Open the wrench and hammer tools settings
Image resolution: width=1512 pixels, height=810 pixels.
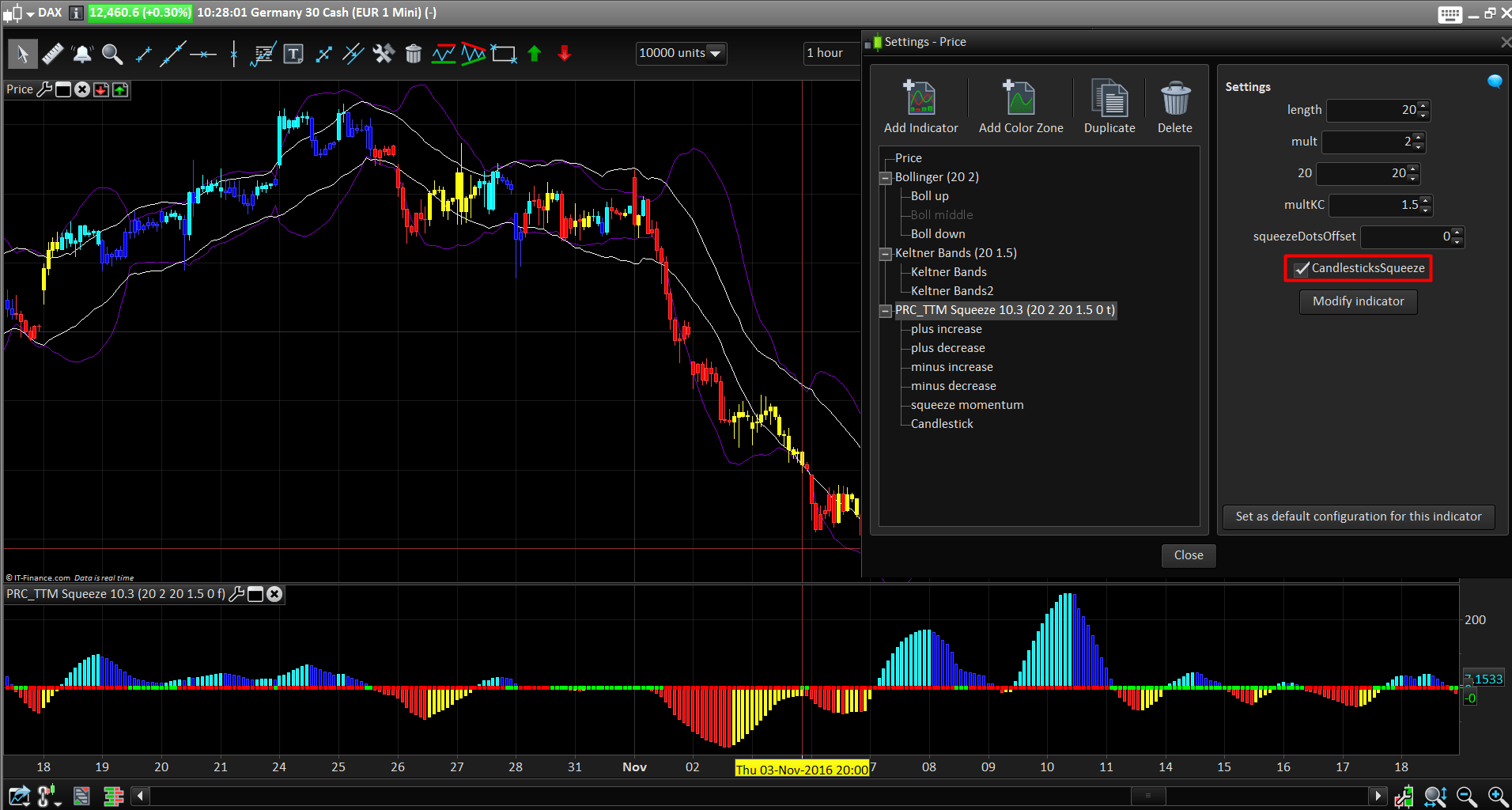(x=384, y=54)
